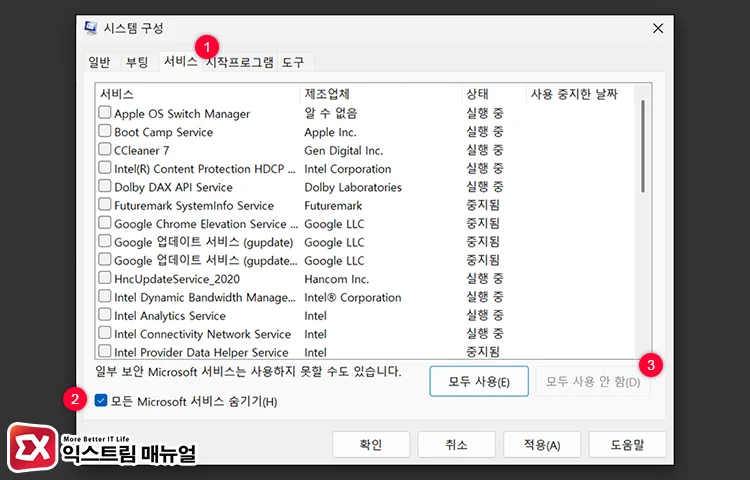
Task: Click the 취소 button
Action: pos(456,445)
